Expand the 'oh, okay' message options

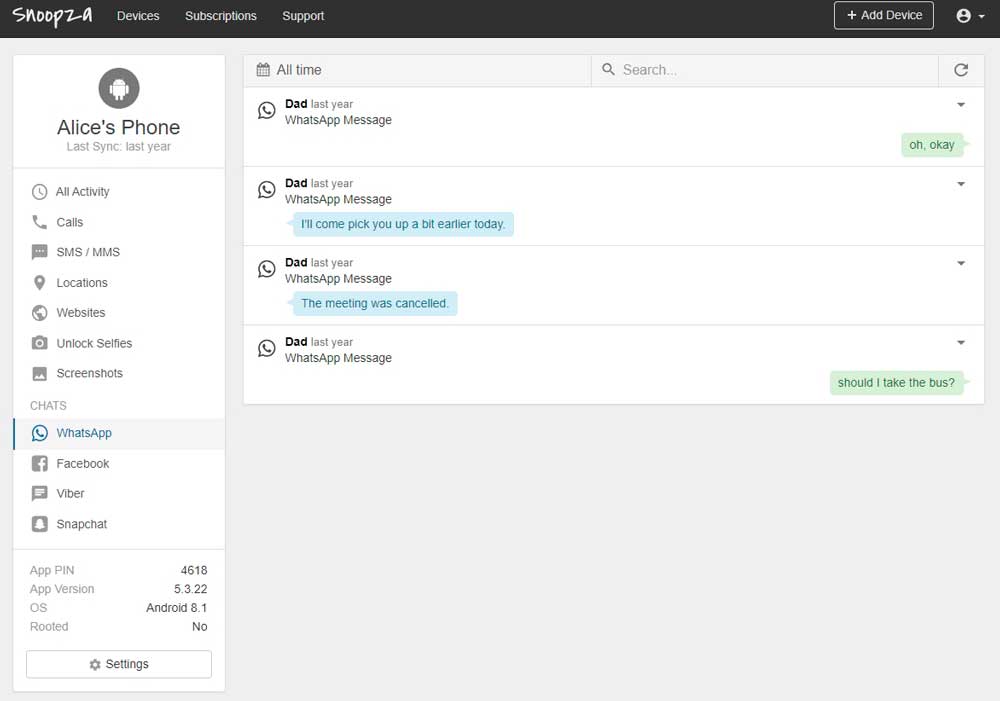[x=960, y=105]
